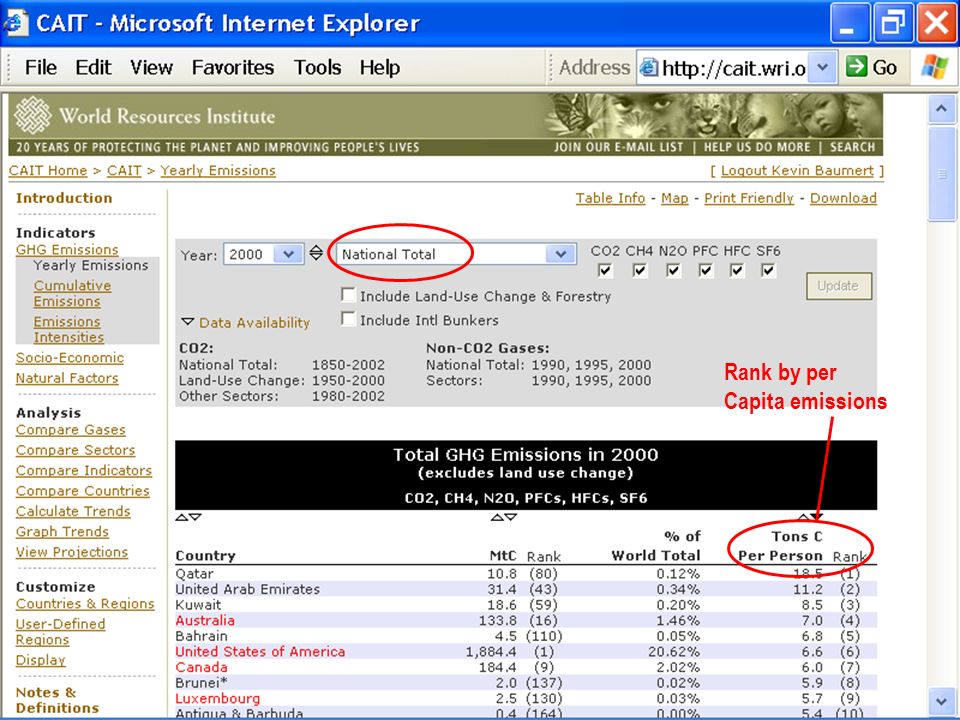Click the Windows flag logo in toolbar
Image resolution: width=960 pixels, height=720 pixels.
click(934, 67)
